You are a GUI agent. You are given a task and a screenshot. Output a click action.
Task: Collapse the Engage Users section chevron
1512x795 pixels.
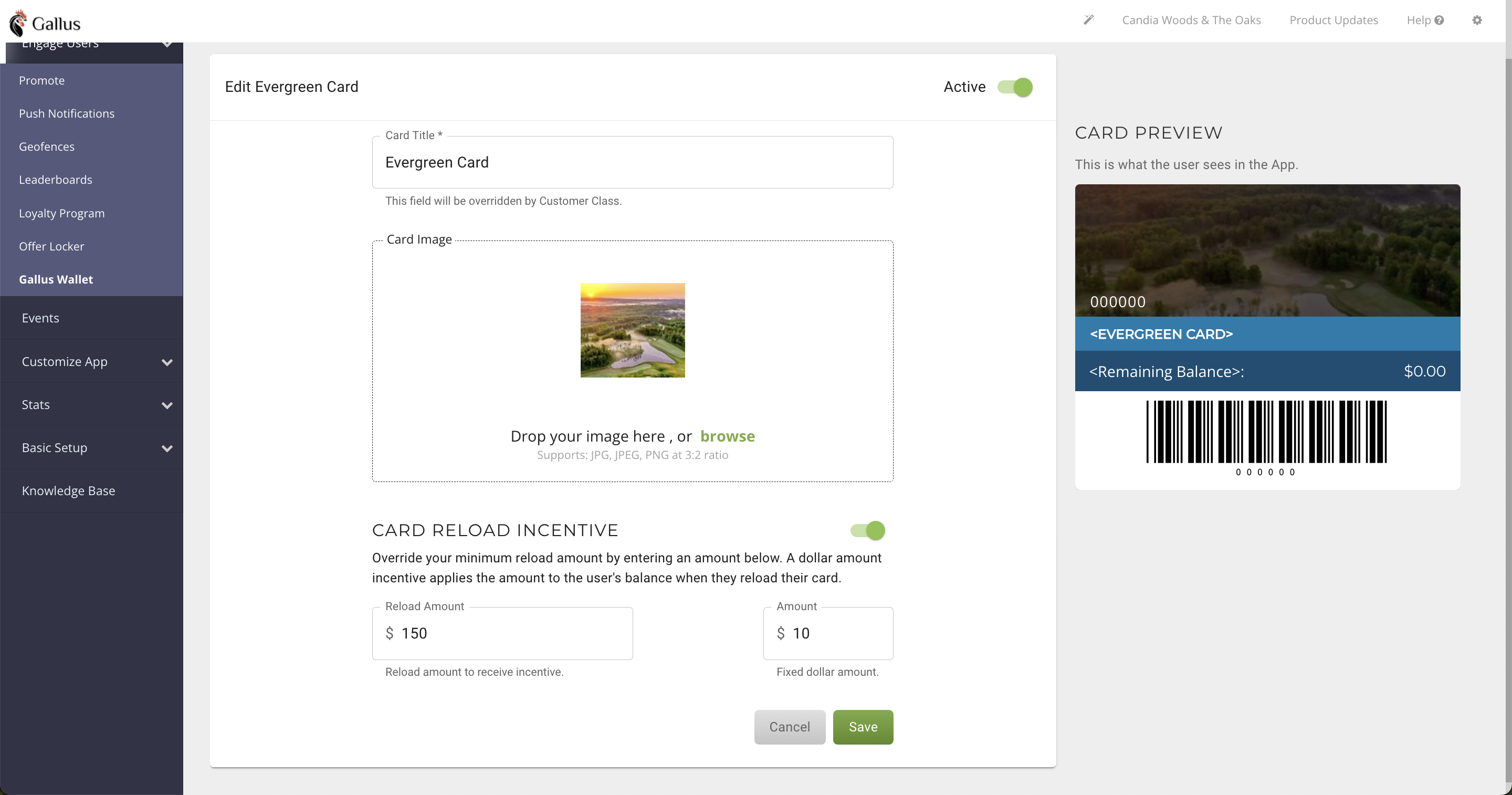(167, 45)
